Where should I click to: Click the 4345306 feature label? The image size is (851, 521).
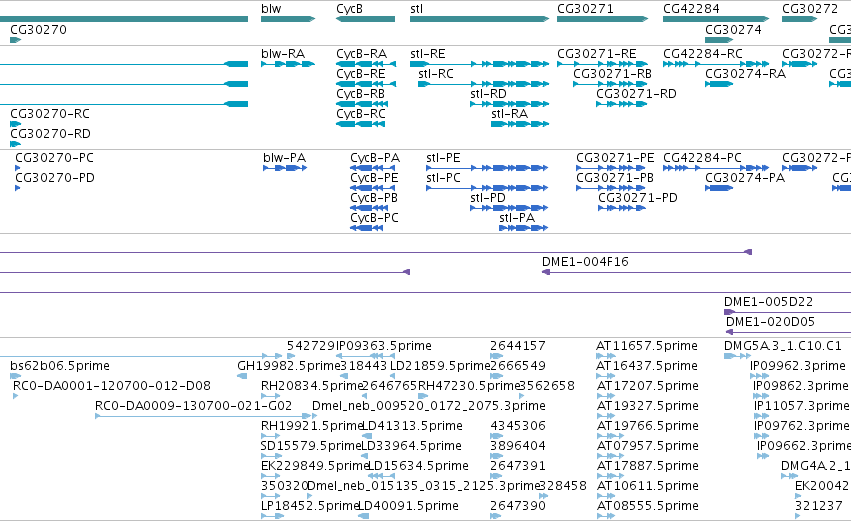pos(518,427)
